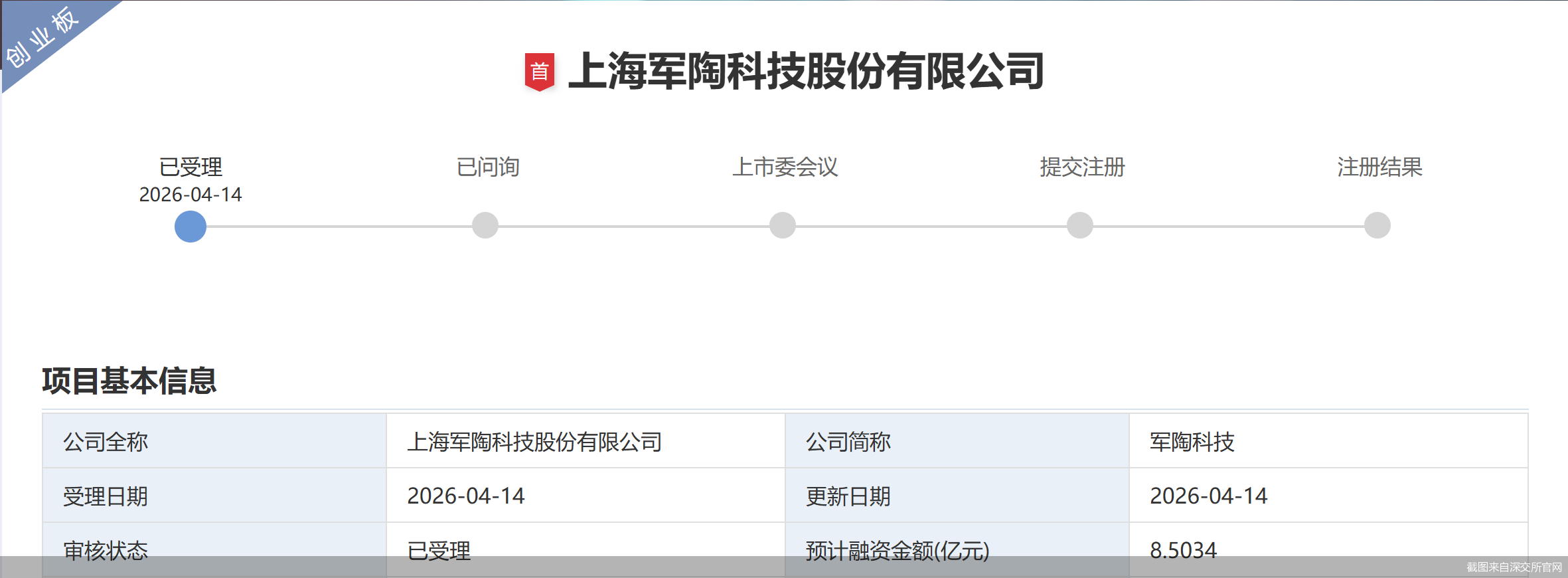
Task: Click the date under 已受理 stage
Action: pyautogui.click(x=191, y=195)
